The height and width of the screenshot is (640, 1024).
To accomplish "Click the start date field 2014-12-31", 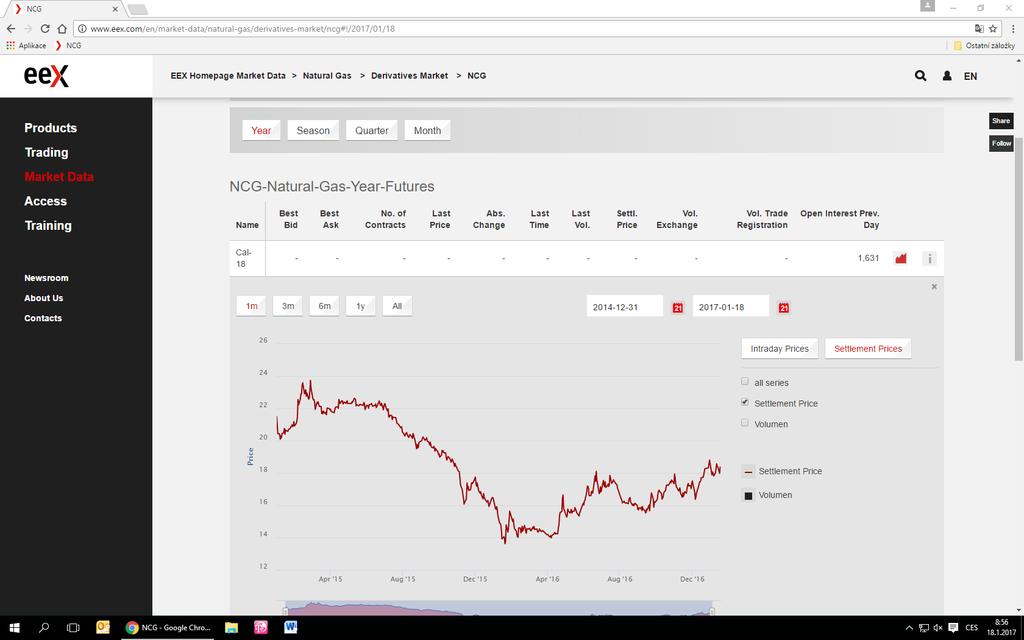I will pos(624,307).
